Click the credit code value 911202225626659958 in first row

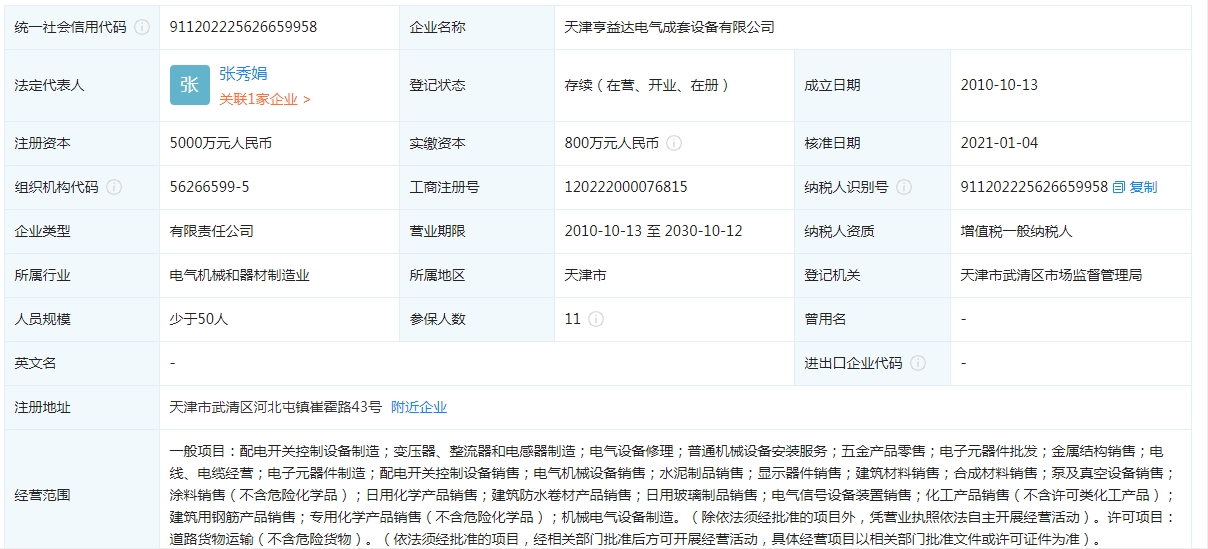point(243,27)
